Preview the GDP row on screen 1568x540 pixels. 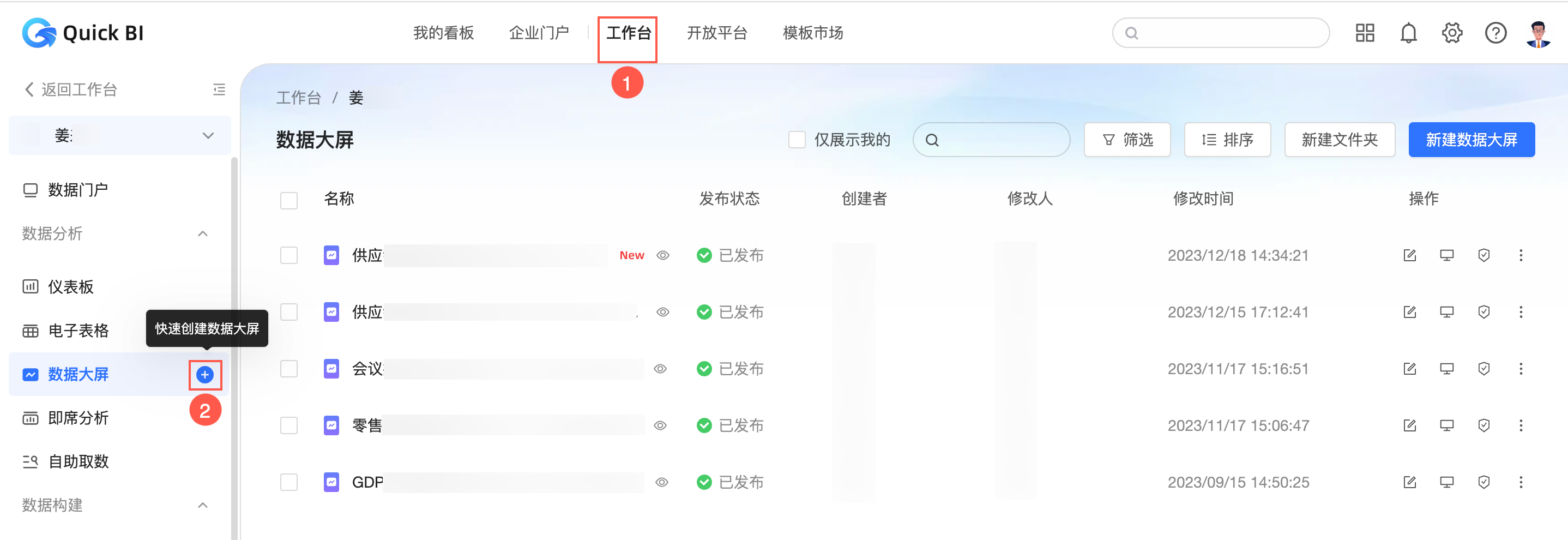coord(1447,482)
